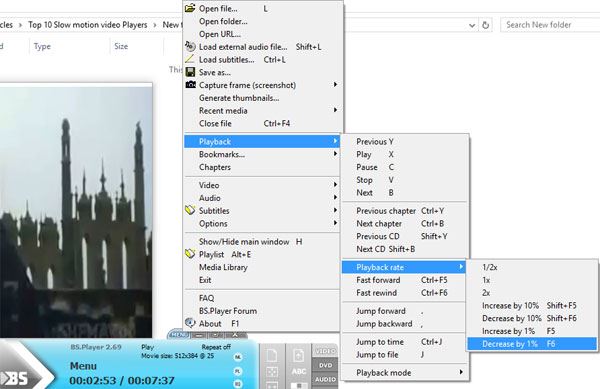The width and height of the screenshot is (600, 389).
Task: Click the ABC subtitles button
Action: [298, 371]
